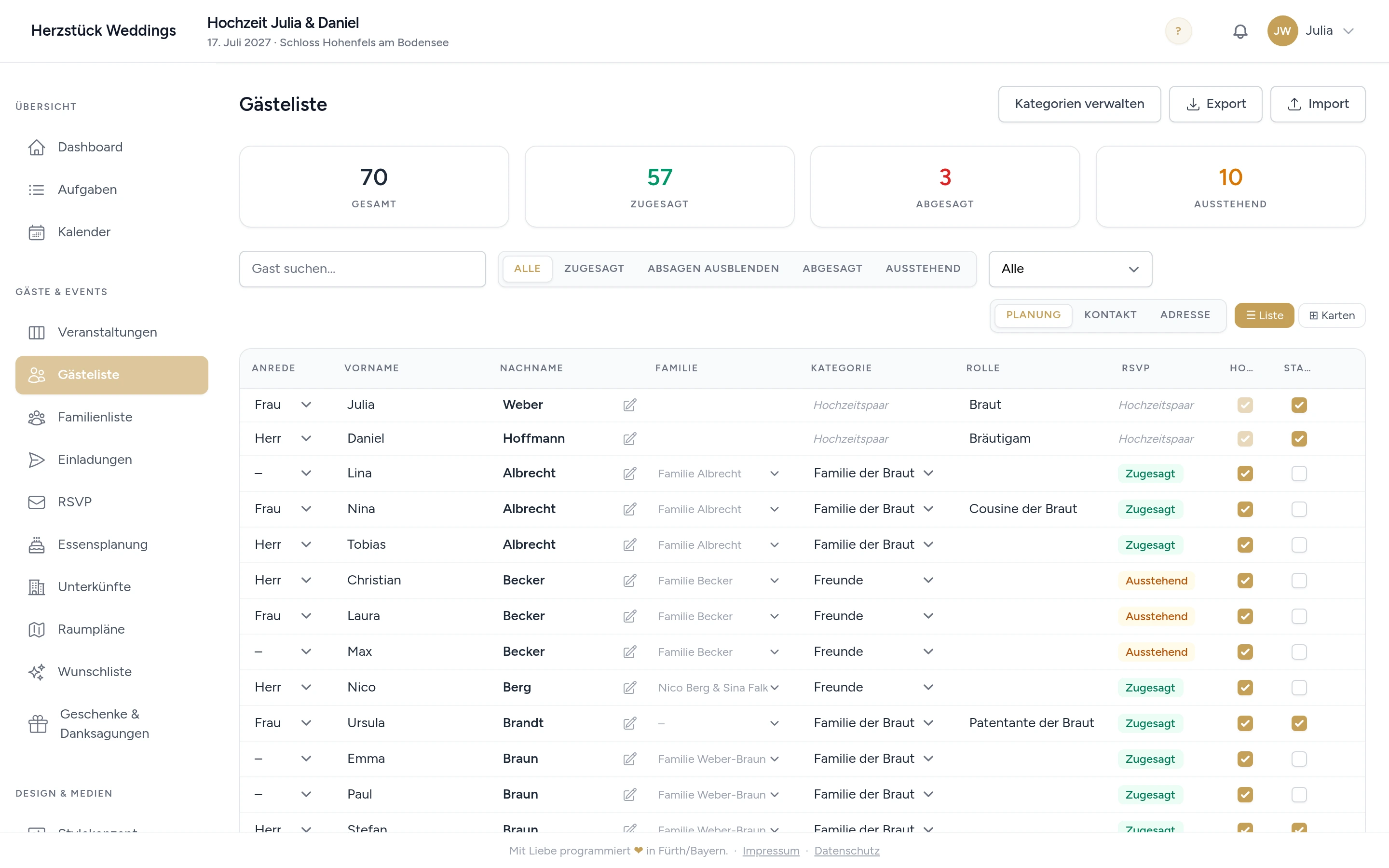This screenshot has width=1389, height=868.
Task: Select Absagen ausblenden filter
Action: point(713,269)
